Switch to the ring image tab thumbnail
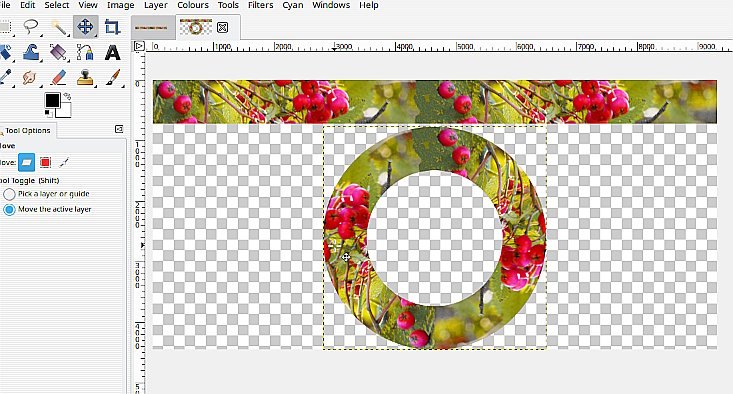This screenshot has width=733, height=394. pos(196,27)
